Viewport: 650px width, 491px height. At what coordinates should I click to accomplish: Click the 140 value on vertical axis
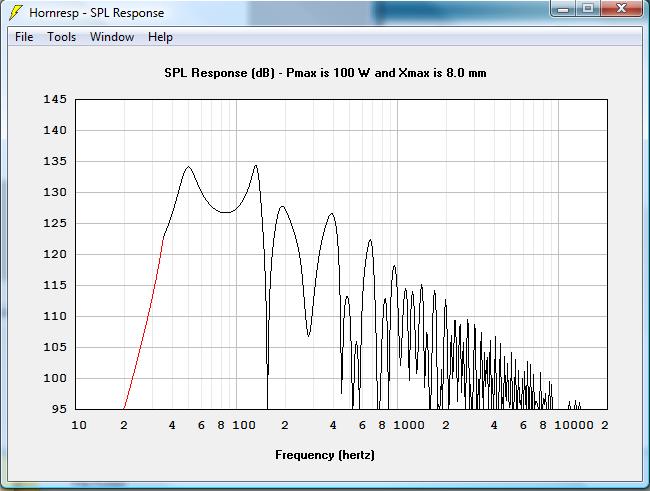coord(55,130)
